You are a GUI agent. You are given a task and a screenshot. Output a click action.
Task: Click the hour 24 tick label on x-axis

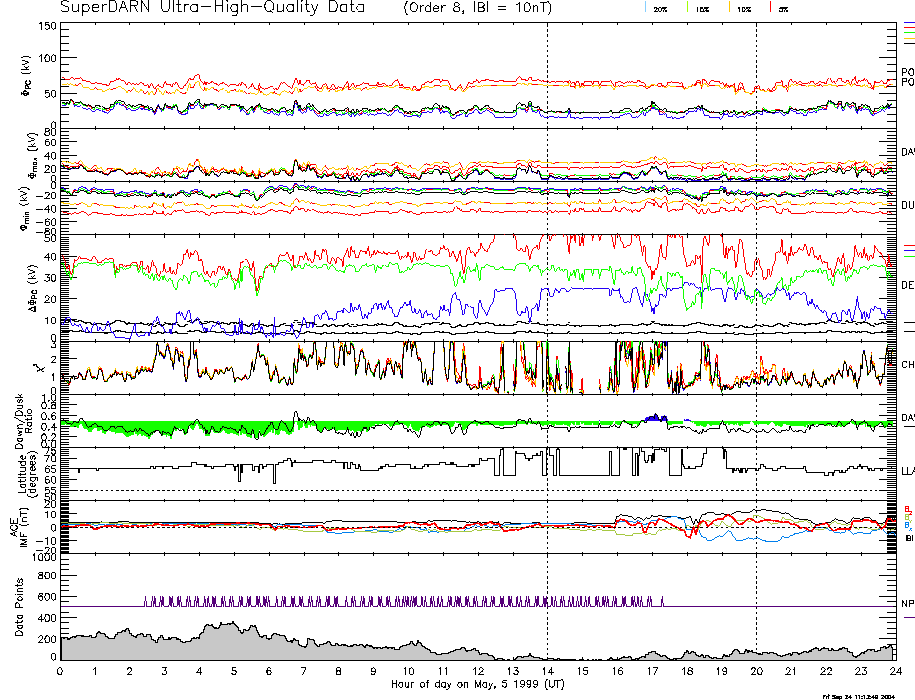(x=894, y=671)
